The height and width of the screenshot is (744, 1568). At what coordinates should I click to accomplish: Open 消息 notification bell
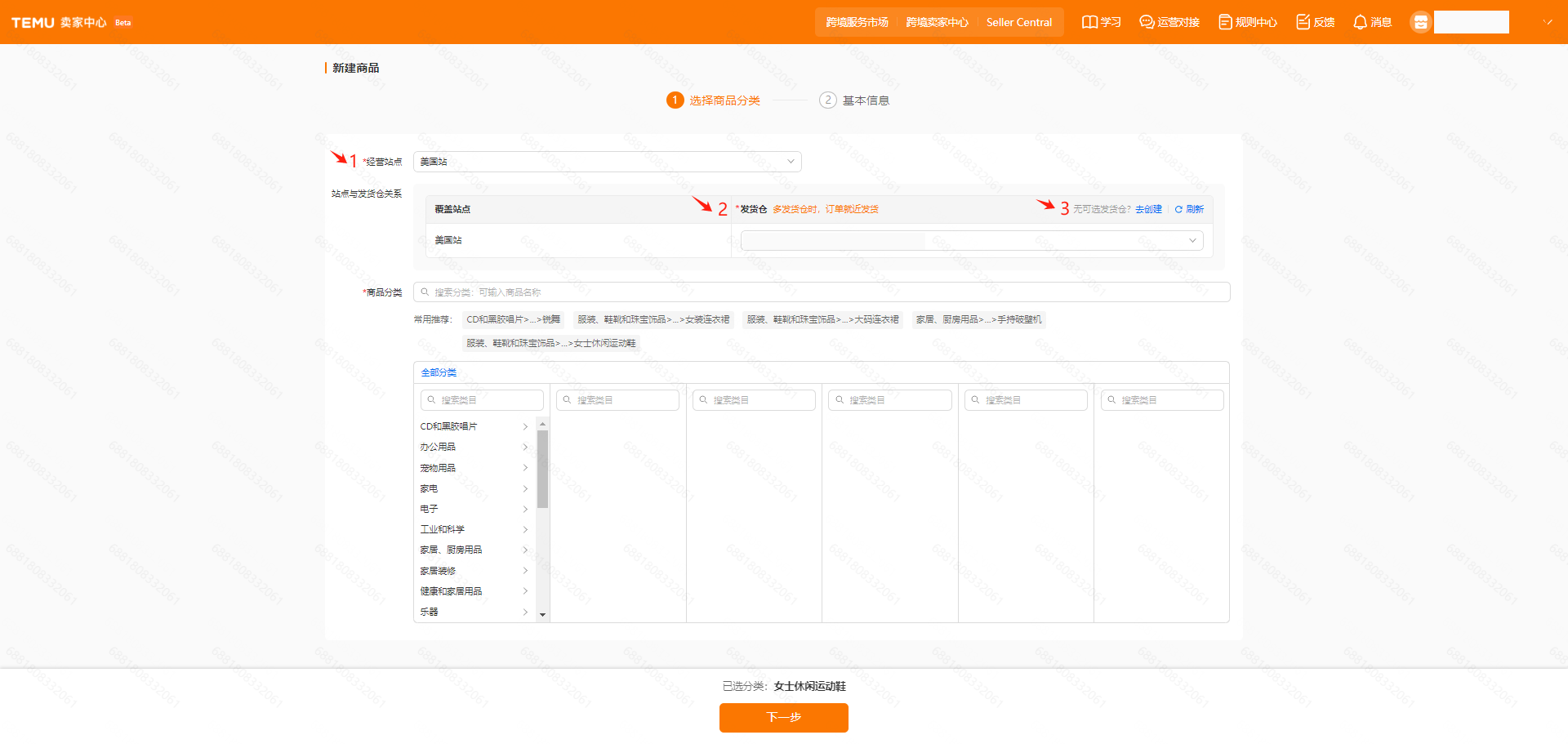point(1360,22)
